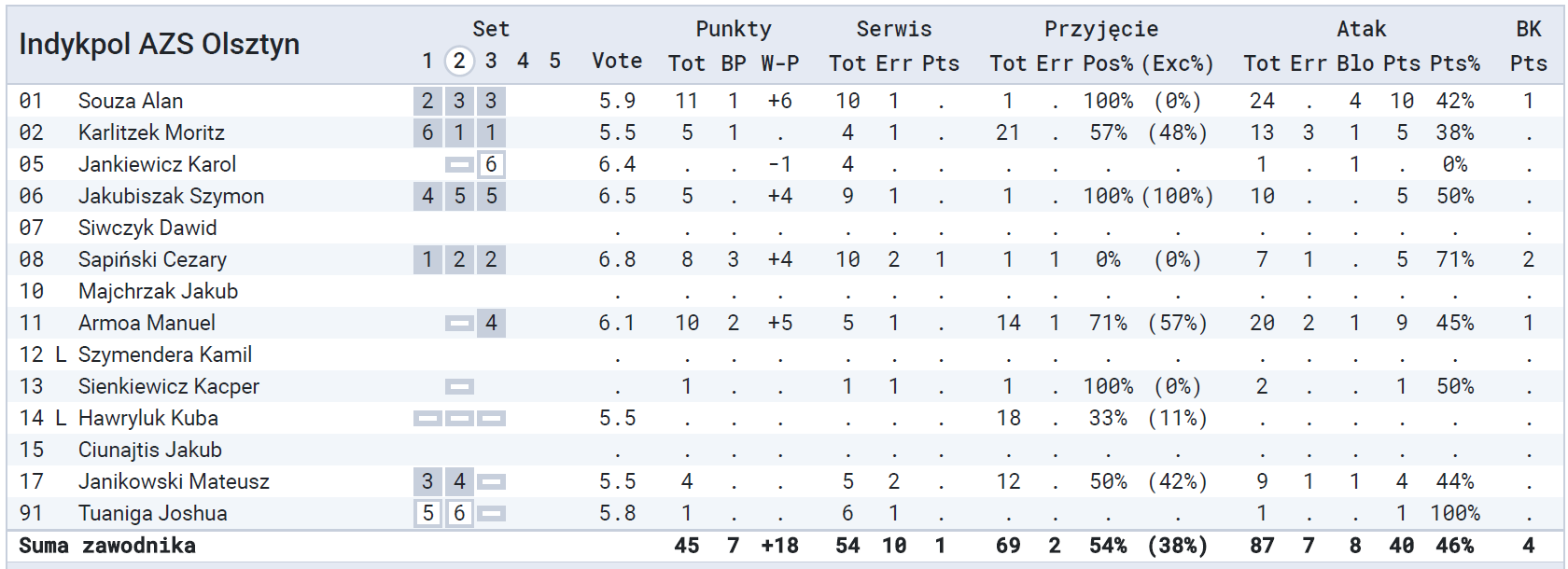The image size is (1568, 569).
Task: Click Armoa Manuel set 3 position box
Action: pos(491,323)
